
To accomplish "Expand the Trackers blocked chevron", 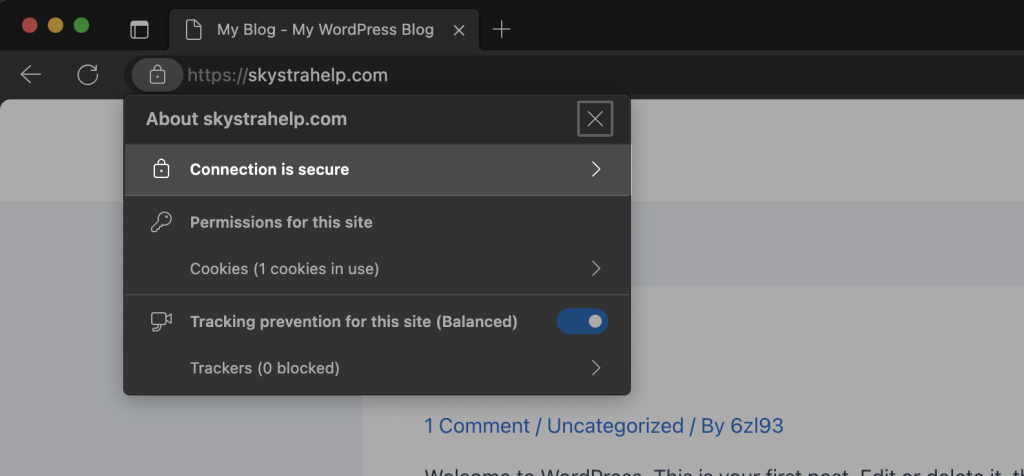I will click(x=596, y=368).
